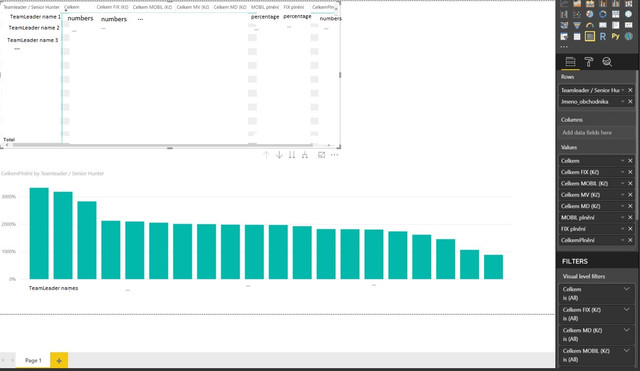The height and width of the screenshot is (371, 640).
Task: Expand all down one level icon
Action: pyautogui.click(x=304, y=155)
